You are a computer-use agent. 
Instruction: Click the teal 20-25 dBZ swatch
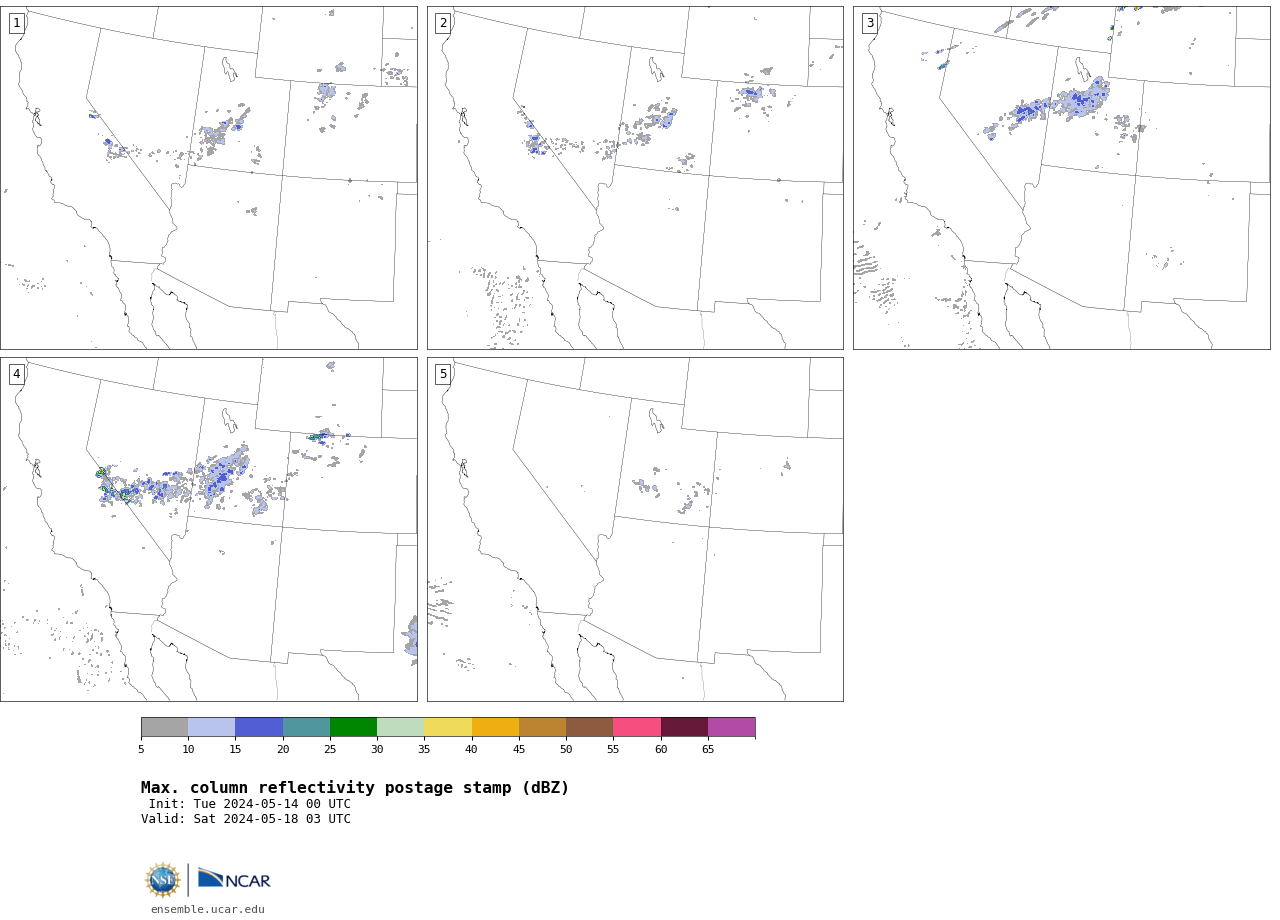click(x=306, y=727)
